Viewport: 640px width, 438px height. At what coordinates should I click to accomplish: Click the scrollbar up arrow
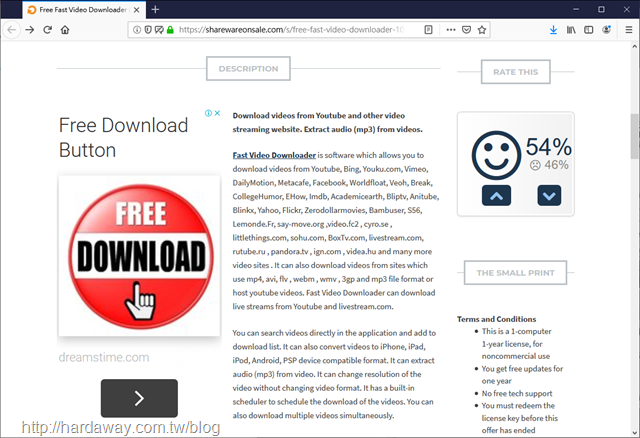coord(634,45)
